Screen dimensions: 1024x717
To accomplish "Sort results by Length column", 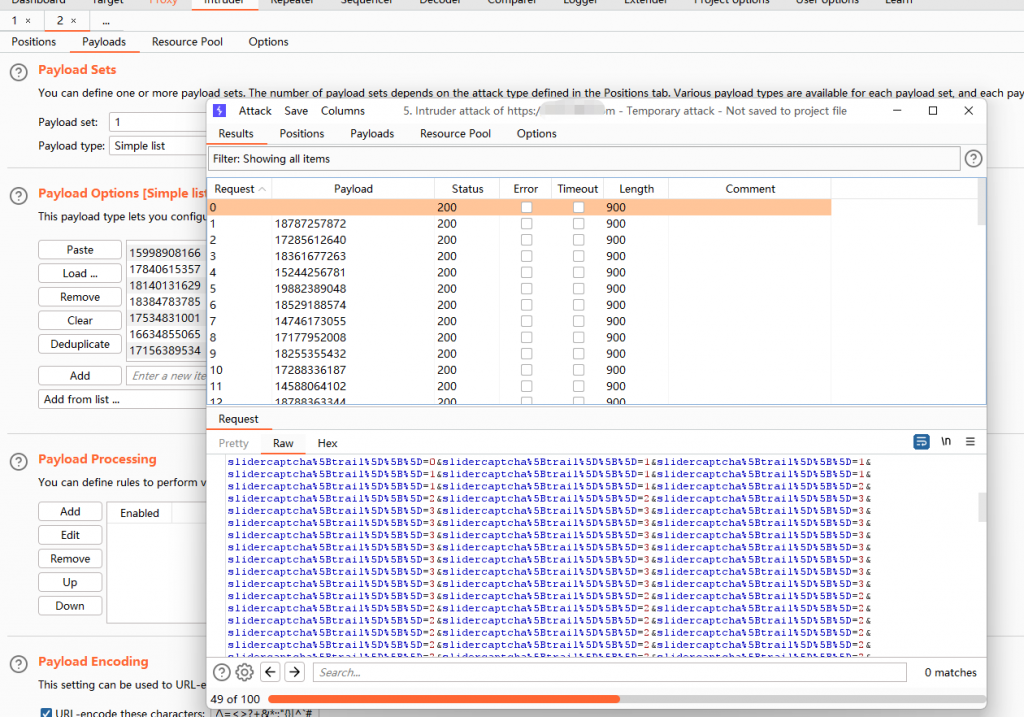I will coord(636,189).
